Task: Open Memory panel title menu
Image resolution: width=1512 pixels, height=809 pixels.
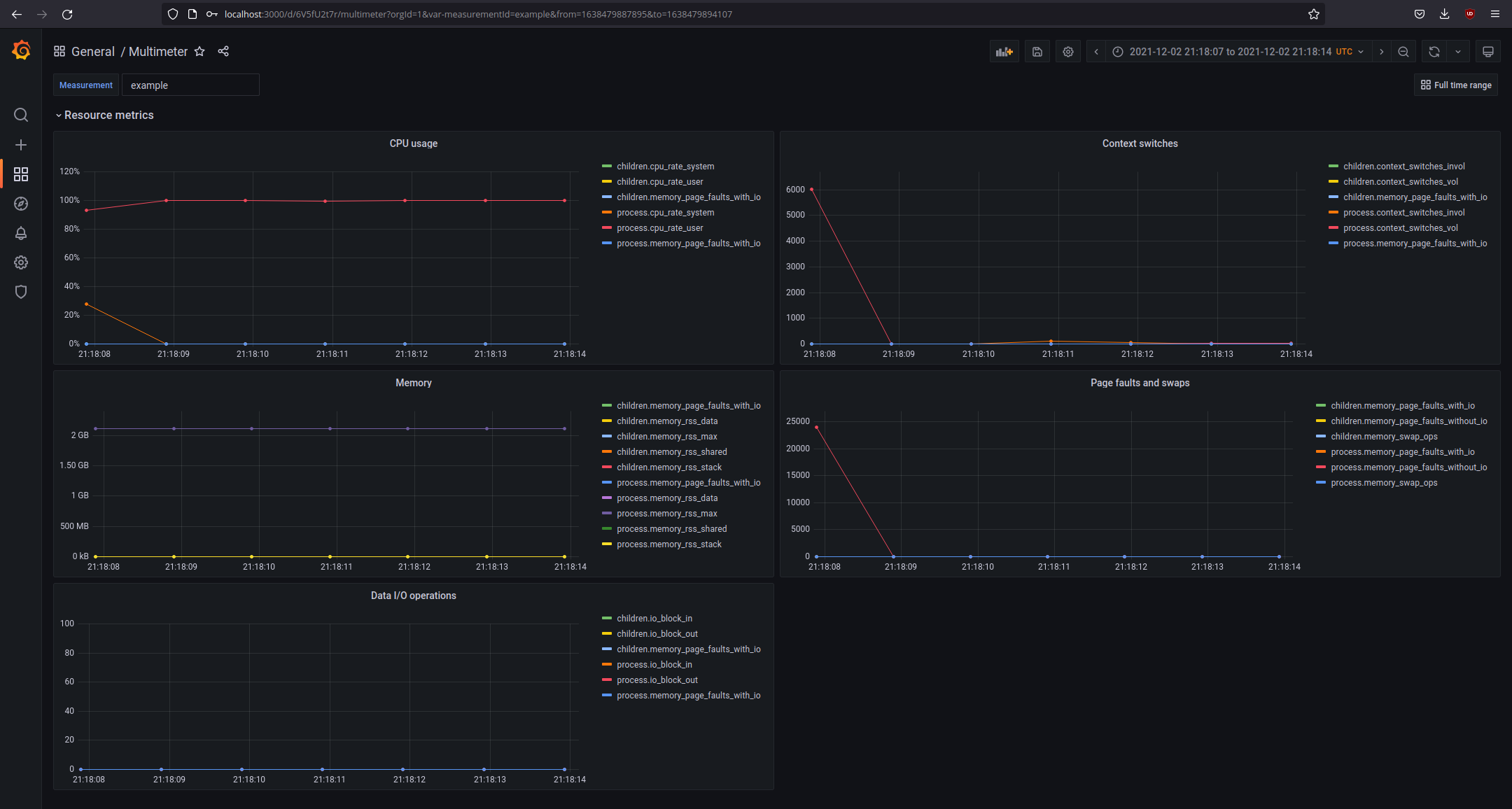Action: pos(414,383)
